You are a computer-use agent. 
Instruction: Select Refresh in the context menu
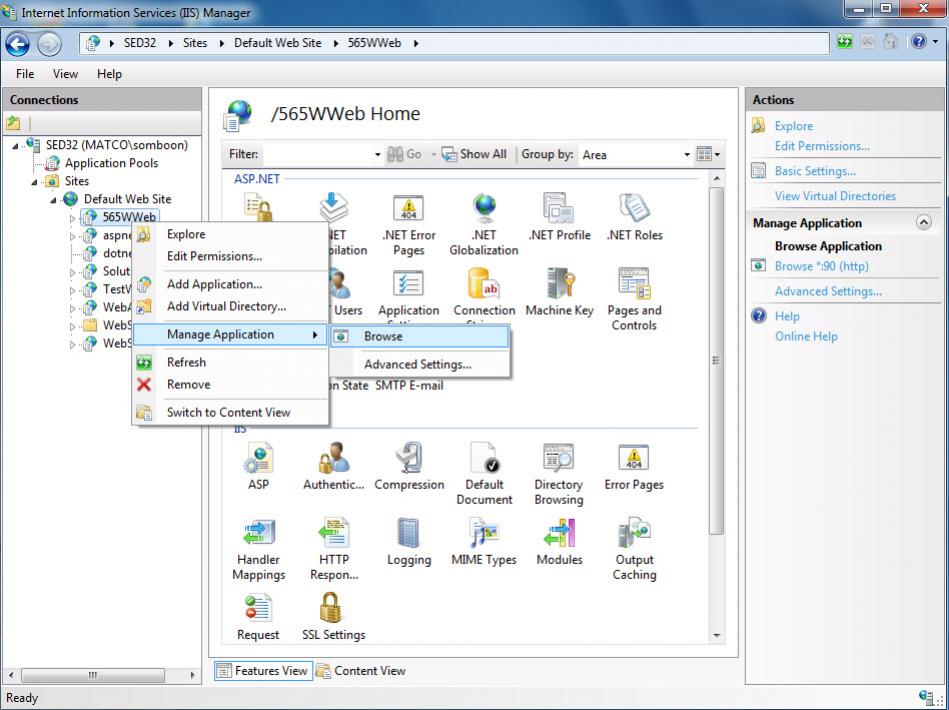coord(230,362)
